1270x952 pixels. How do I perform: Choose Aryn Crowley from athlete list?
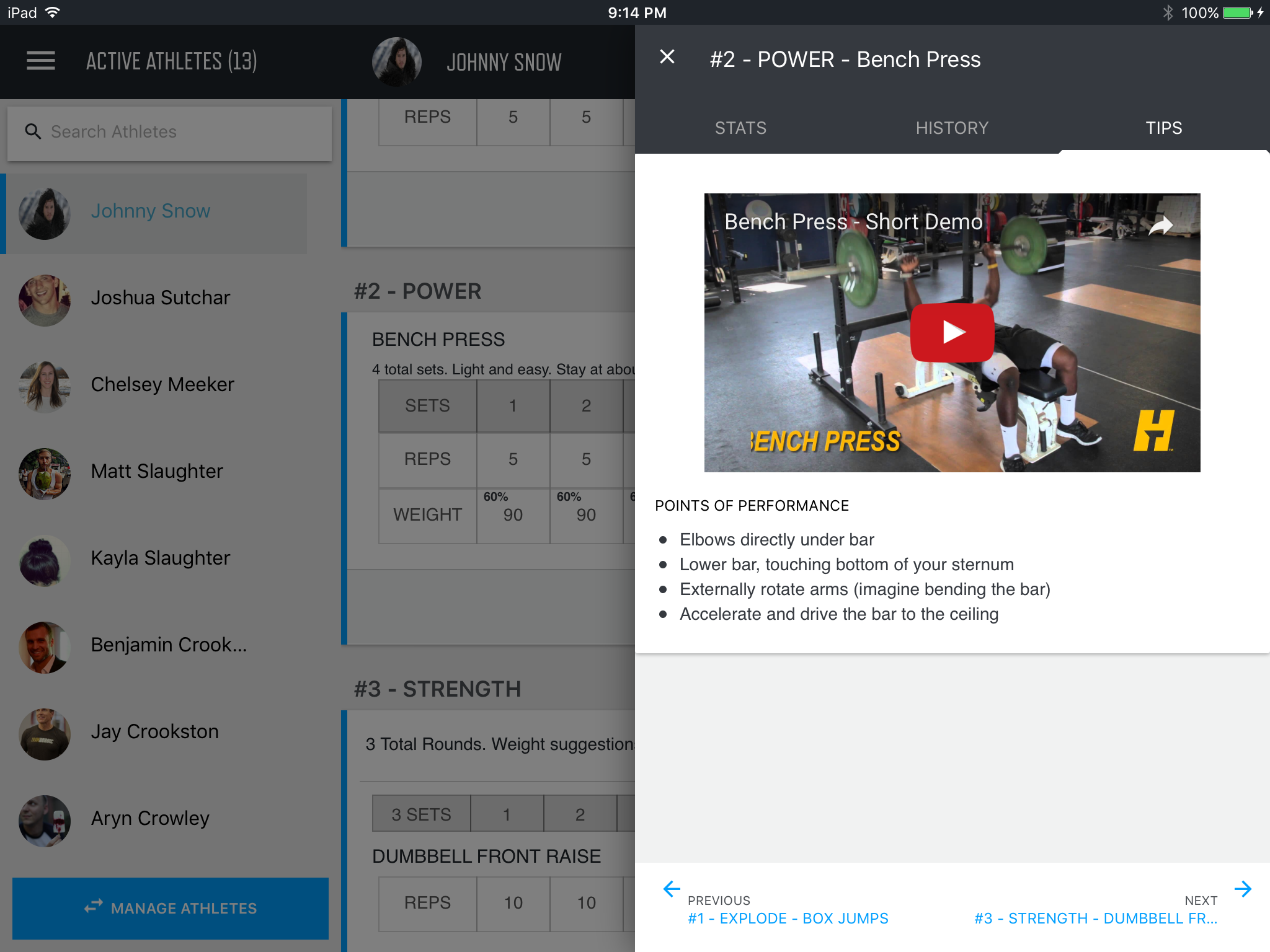coord(149,819)
